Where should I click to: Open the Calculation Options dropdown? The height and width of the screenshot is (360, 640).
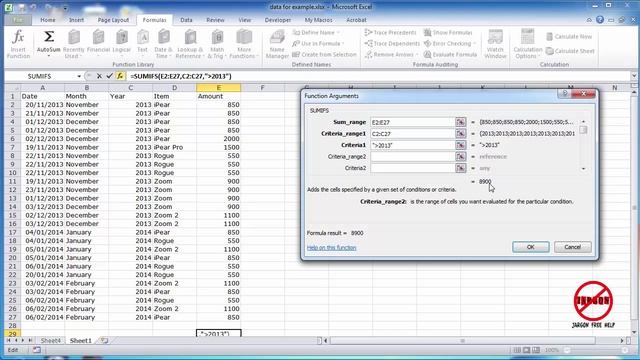pyautogui.click(x=527, y=44)
